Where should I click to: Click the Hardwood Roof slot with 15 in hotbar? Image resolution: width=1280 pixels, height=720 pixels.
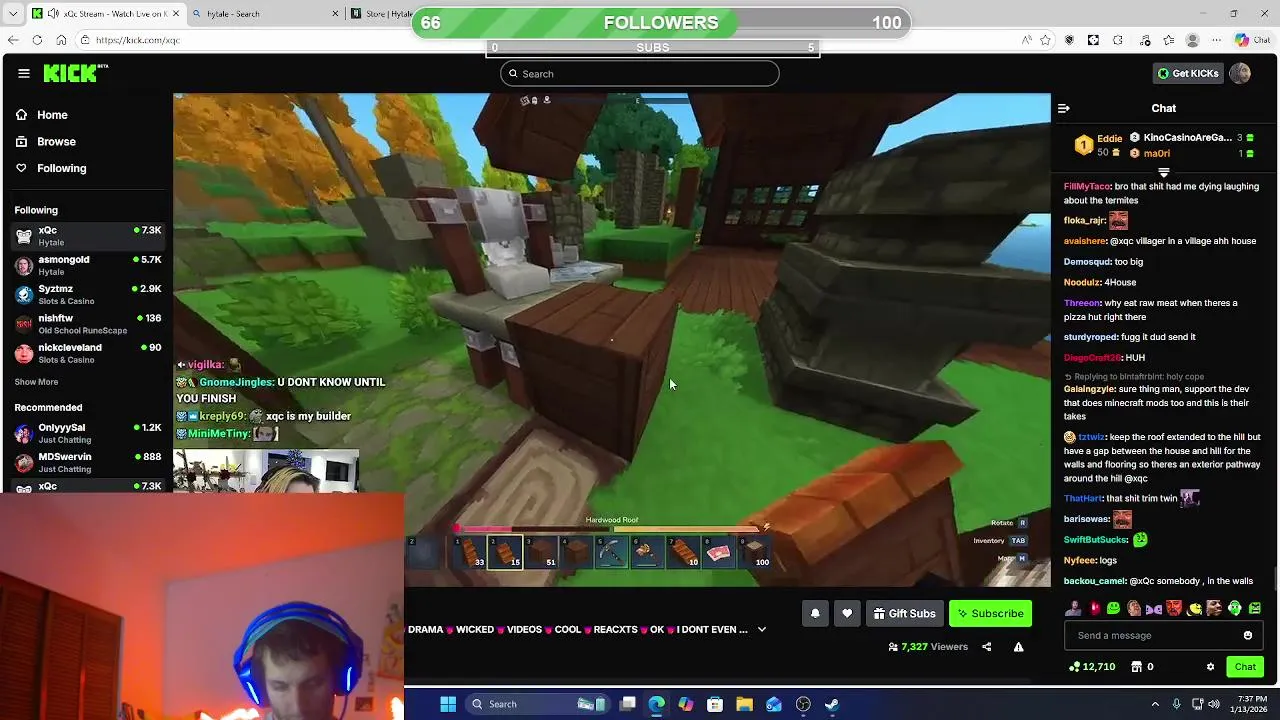pyautogui.click(x=505, y=552)
